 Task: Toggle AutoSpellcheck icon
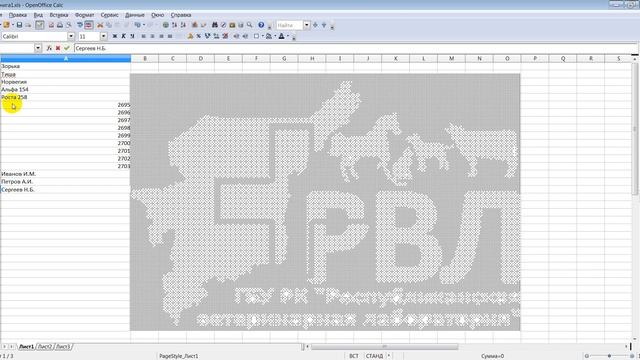click(89, 25)
